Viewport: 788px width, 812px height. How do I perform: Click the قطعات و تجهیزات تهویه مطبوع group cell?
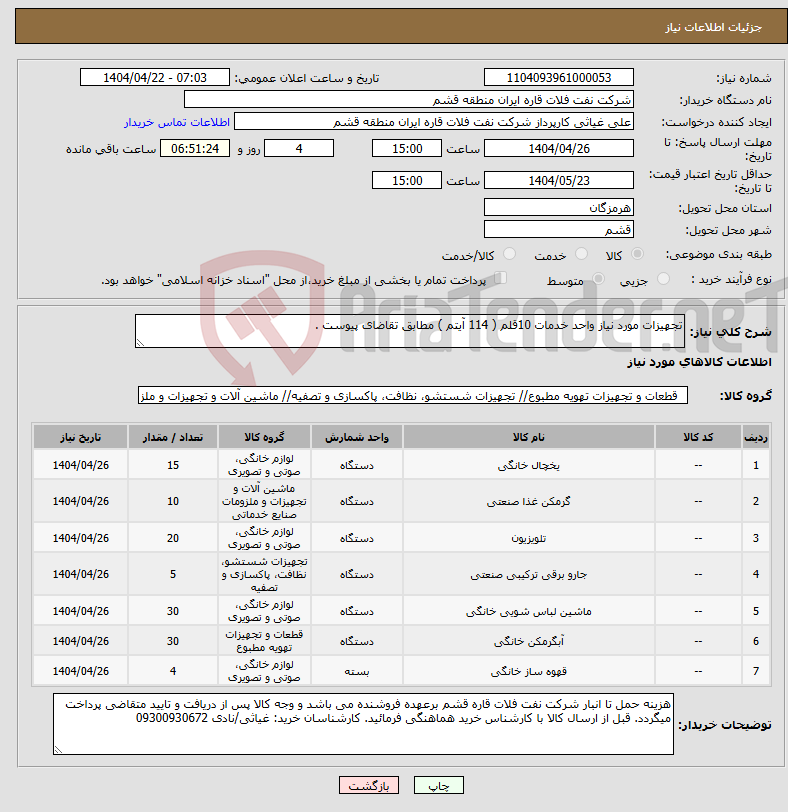click(x=264, y=641)
